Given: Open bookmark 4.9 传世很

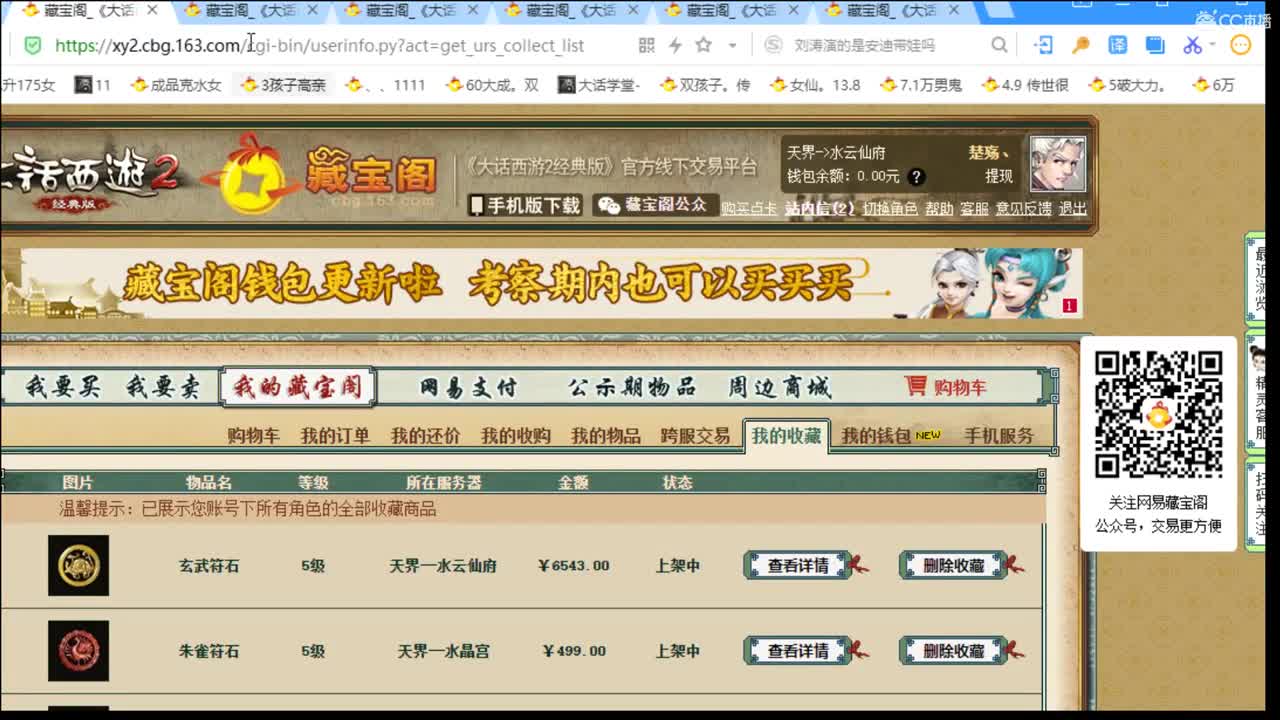Looking at the screenshot, I should (1025, 85).
